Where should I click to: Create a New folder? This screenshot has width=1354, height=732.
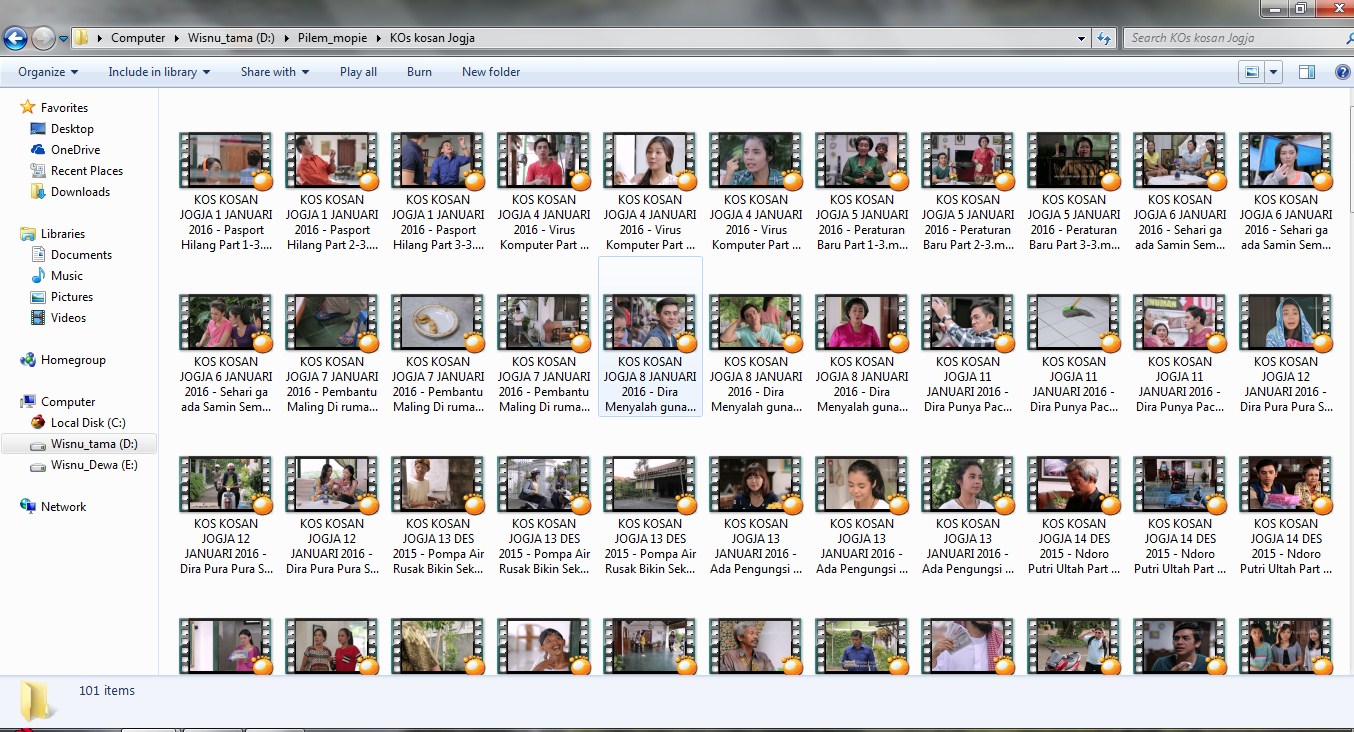pyautogui.click(x=490, y=72)
